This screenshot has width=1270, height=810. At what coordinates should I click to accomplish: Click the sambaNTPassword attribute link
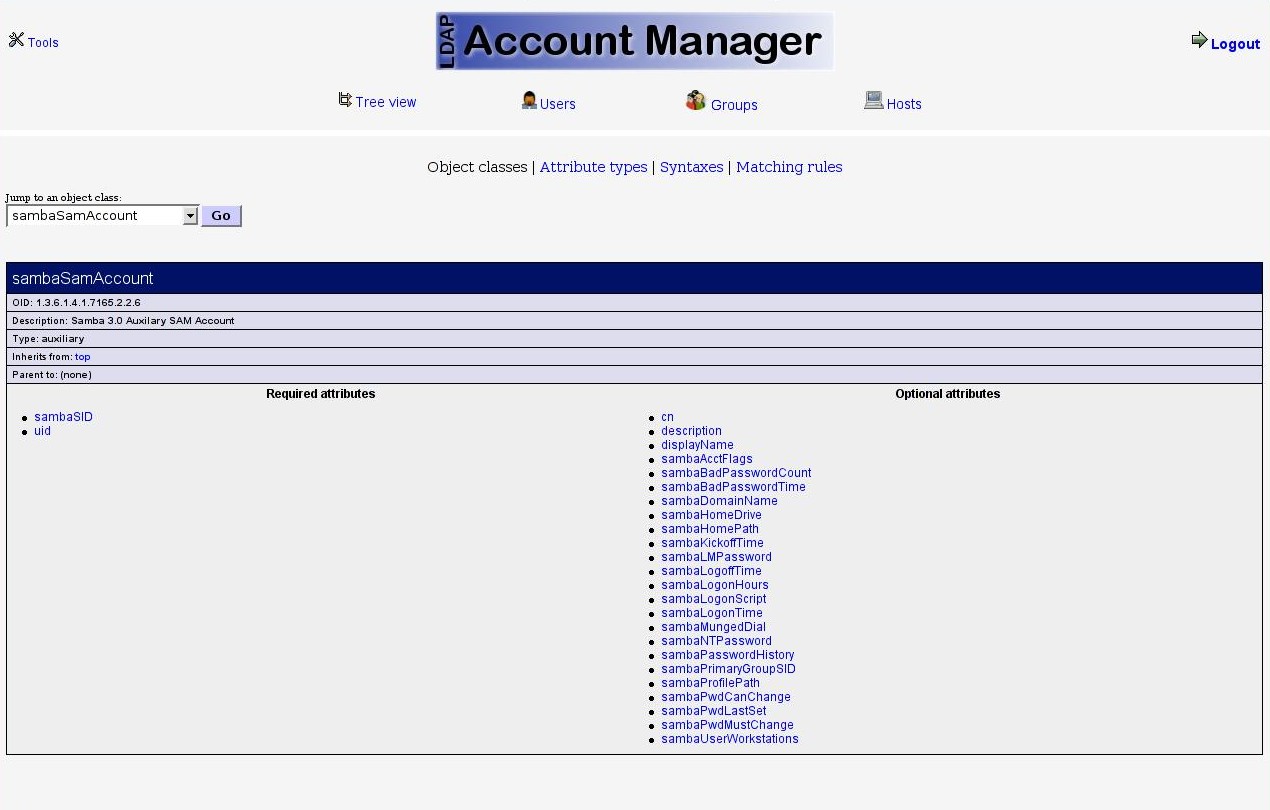[716, 641]
